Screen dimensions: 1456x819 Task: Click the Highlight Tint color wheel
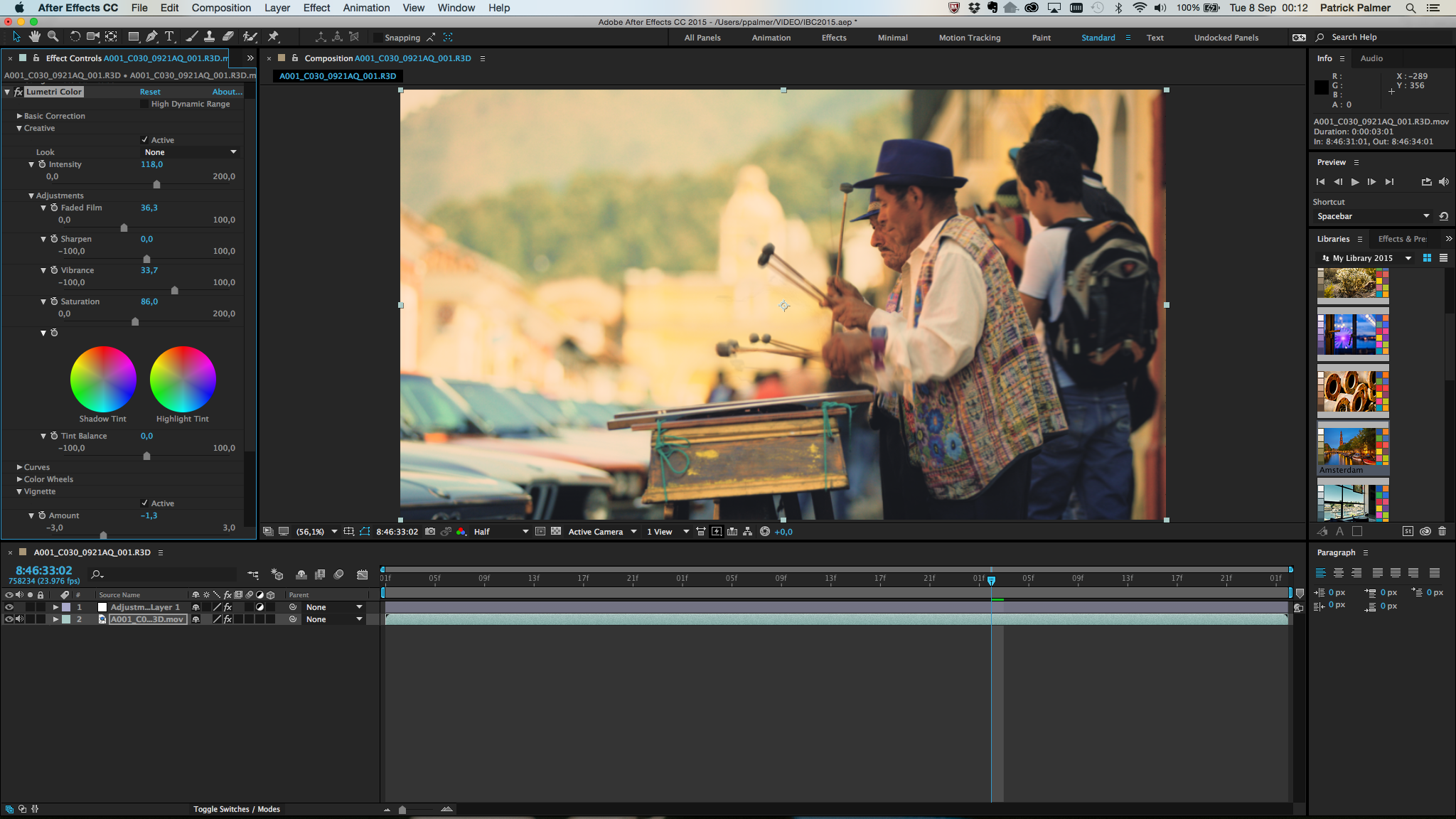[183, 379]
